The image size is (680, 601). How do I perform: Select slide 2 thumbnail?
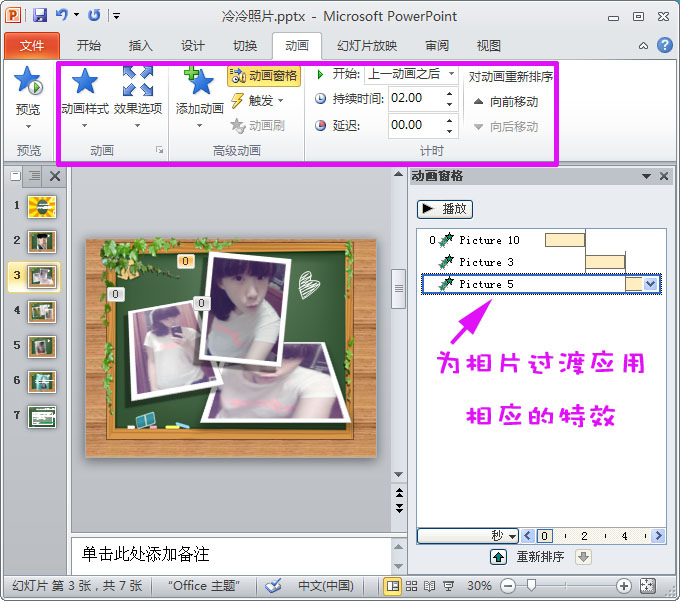click(x=42, y=242)
